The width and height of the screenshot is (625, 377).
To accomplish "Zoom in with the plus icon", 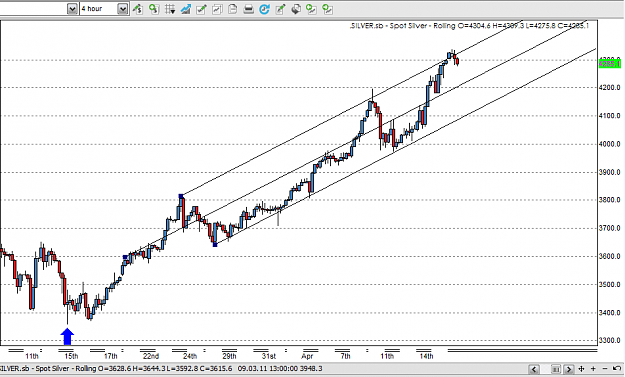I will click(x=593, y=369).
